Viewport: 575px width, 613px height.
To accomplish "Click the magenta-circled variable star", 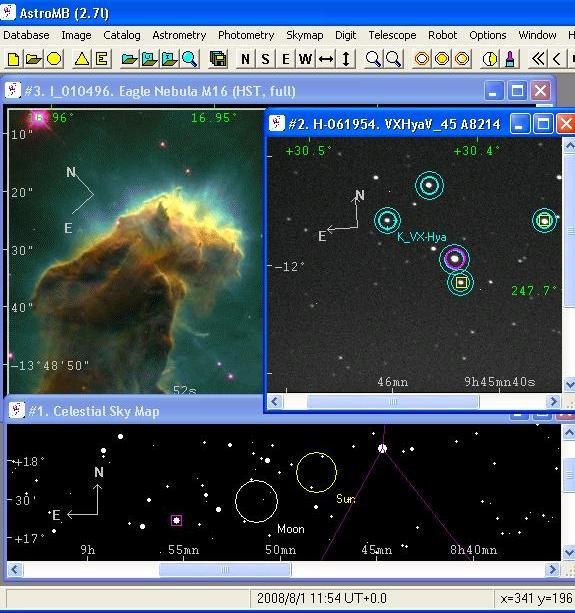I will pos(454,258).
